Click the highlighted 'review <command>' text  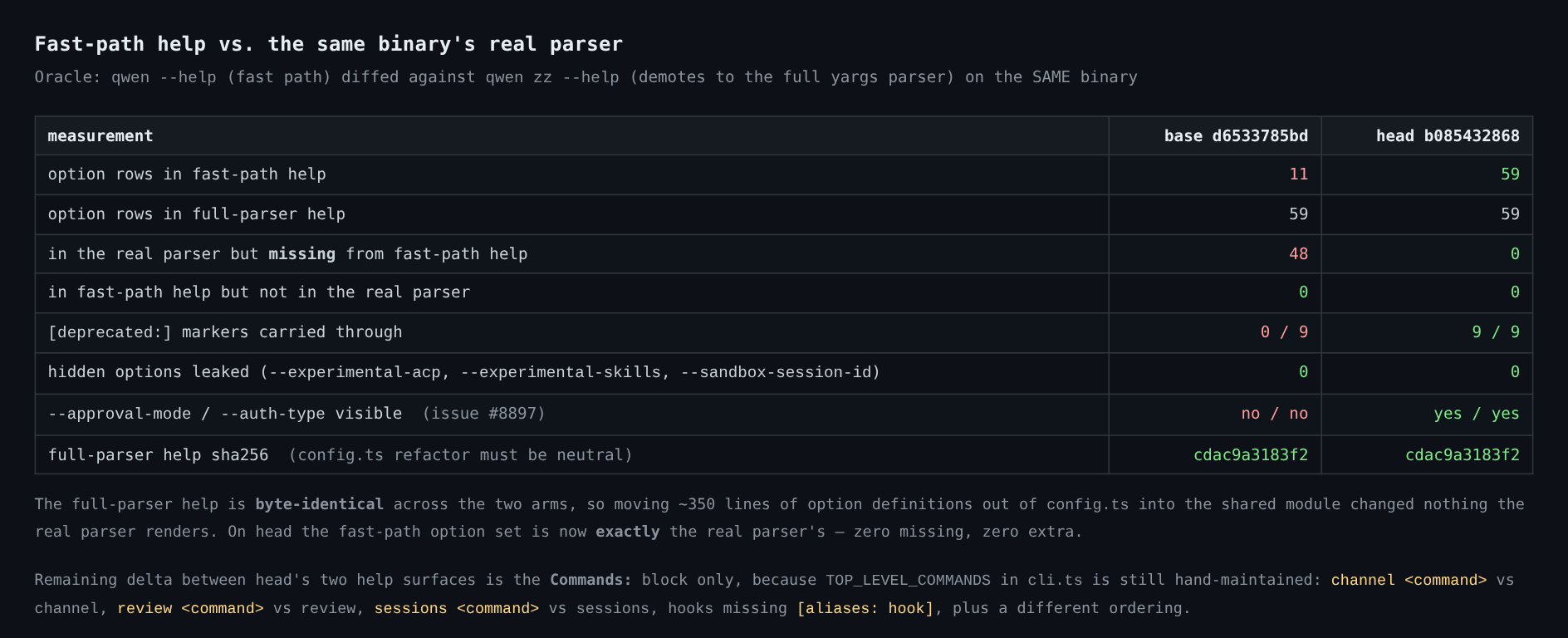(190, 608)
